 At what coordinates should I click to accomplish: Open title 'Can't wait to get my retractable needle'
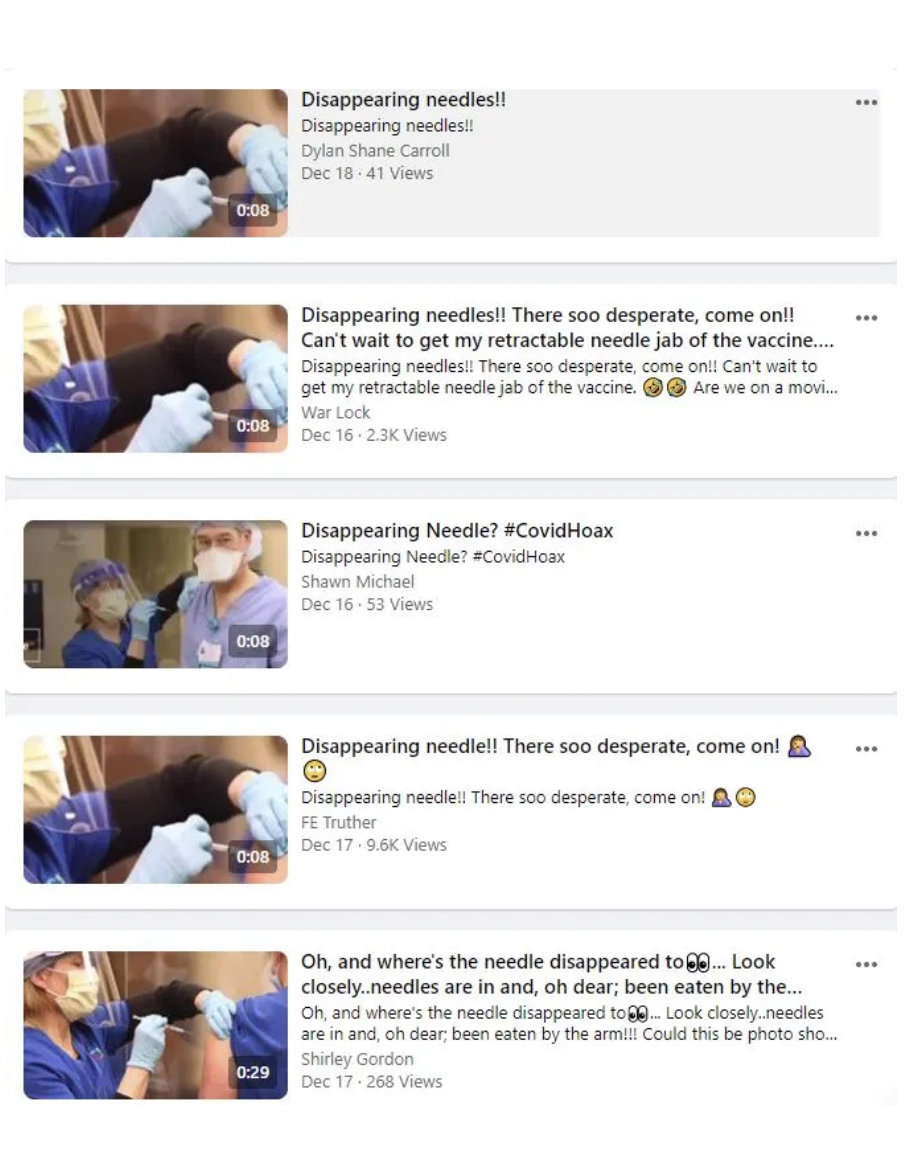pos(567,327)
